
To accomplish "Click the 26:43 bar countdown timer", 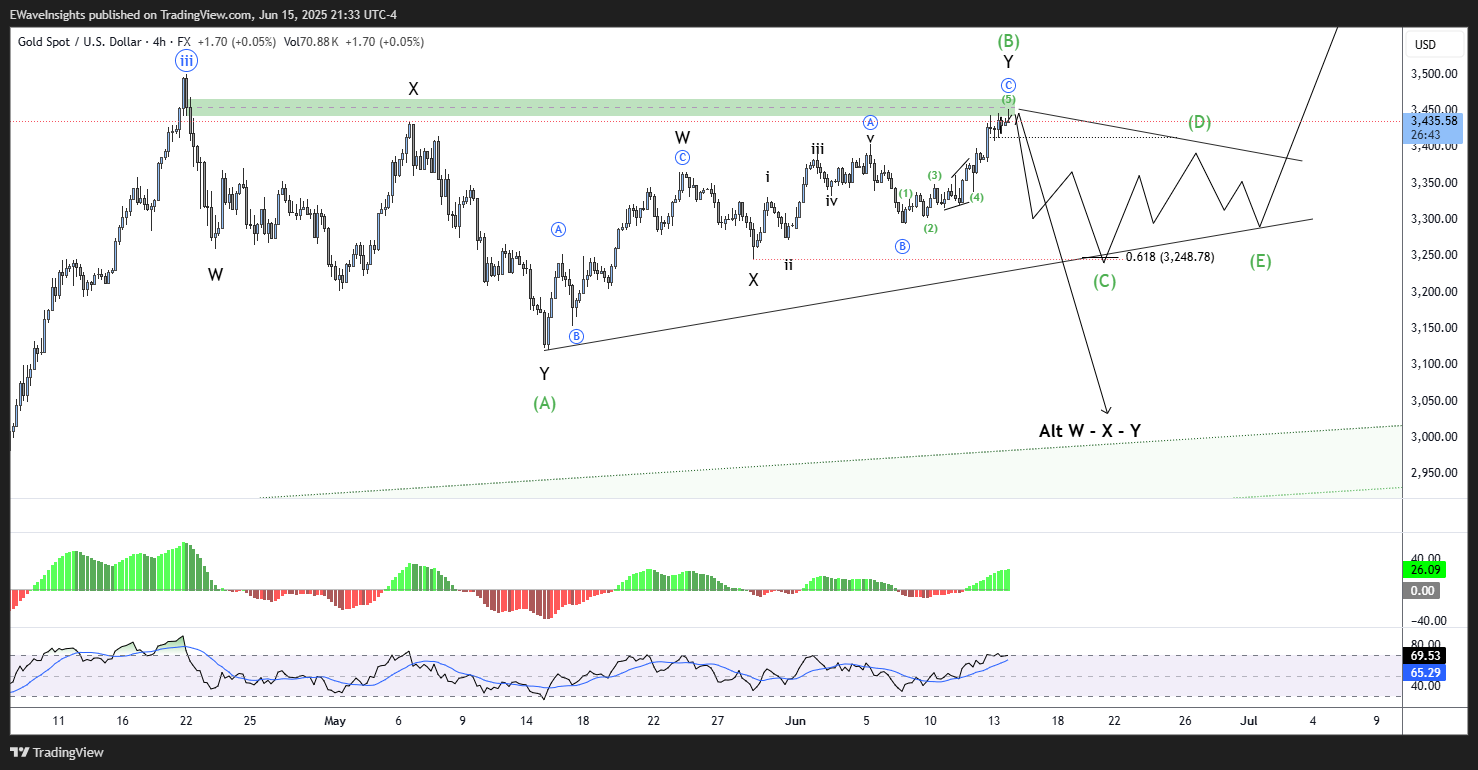I will pyautogui.click(x=1425, y=134).
